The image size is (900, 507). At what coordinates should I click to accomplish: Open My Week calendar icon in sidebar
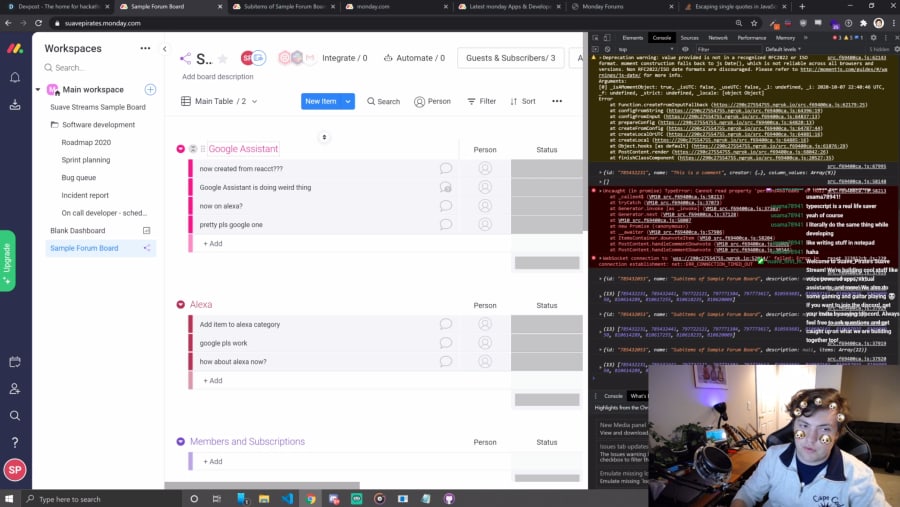pyautogui.click(x=15, y=362)
